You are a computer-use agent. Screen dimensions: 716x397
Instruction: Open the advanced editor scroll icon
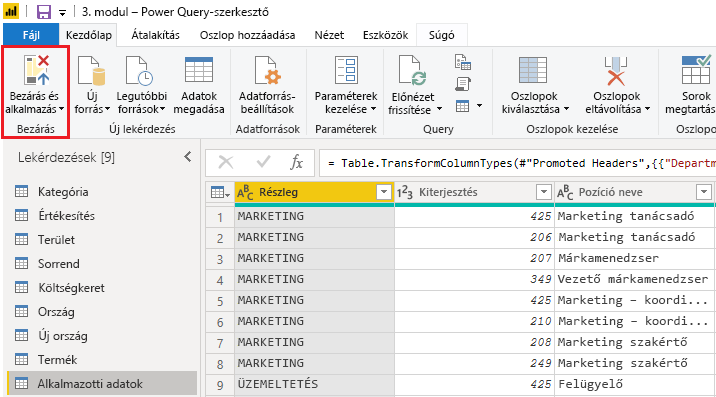tap(463, 84)
